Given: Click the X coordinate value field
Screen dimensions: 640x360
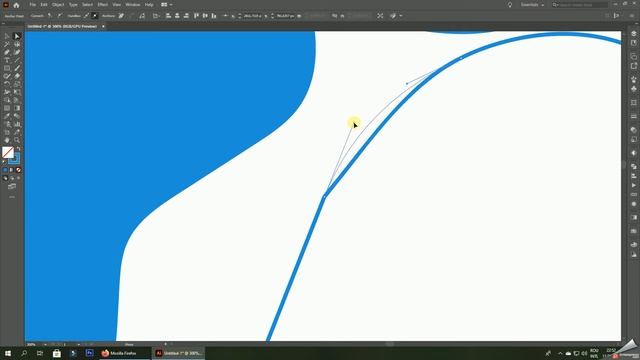Looking at the screenshot, I should coord(252,16).
